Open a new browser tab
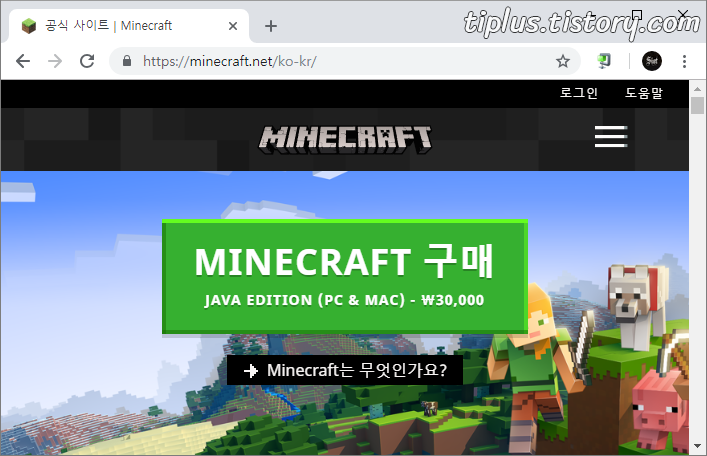 271,26
